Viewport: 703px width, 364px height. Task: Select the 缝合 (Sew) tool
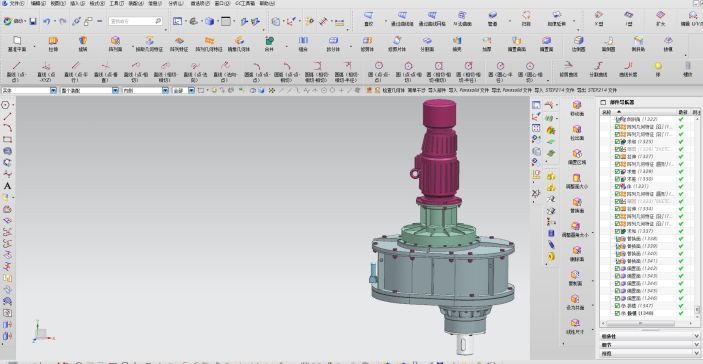click(303, 43)
